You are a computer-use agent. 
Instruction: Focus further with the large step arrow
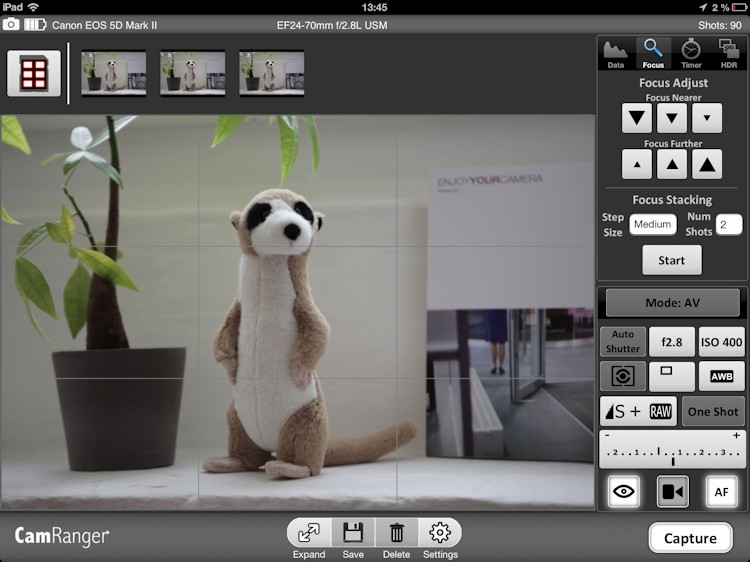point(707,164)
